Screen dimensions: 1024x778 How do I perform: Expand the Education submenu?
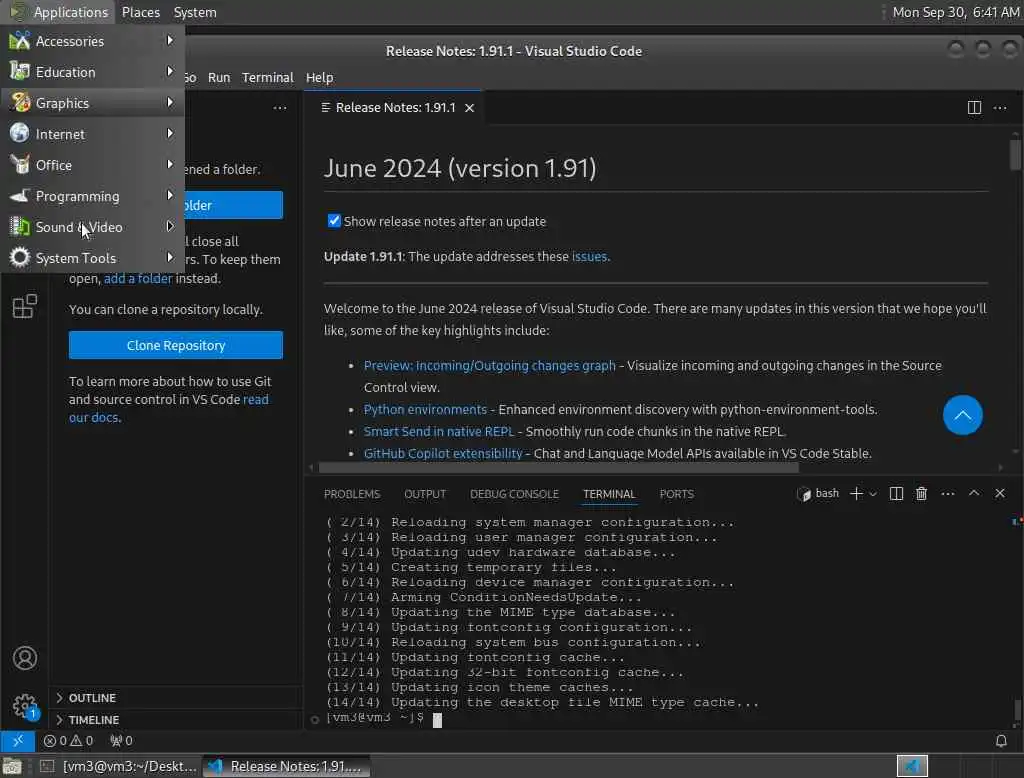tap(93, 72)
